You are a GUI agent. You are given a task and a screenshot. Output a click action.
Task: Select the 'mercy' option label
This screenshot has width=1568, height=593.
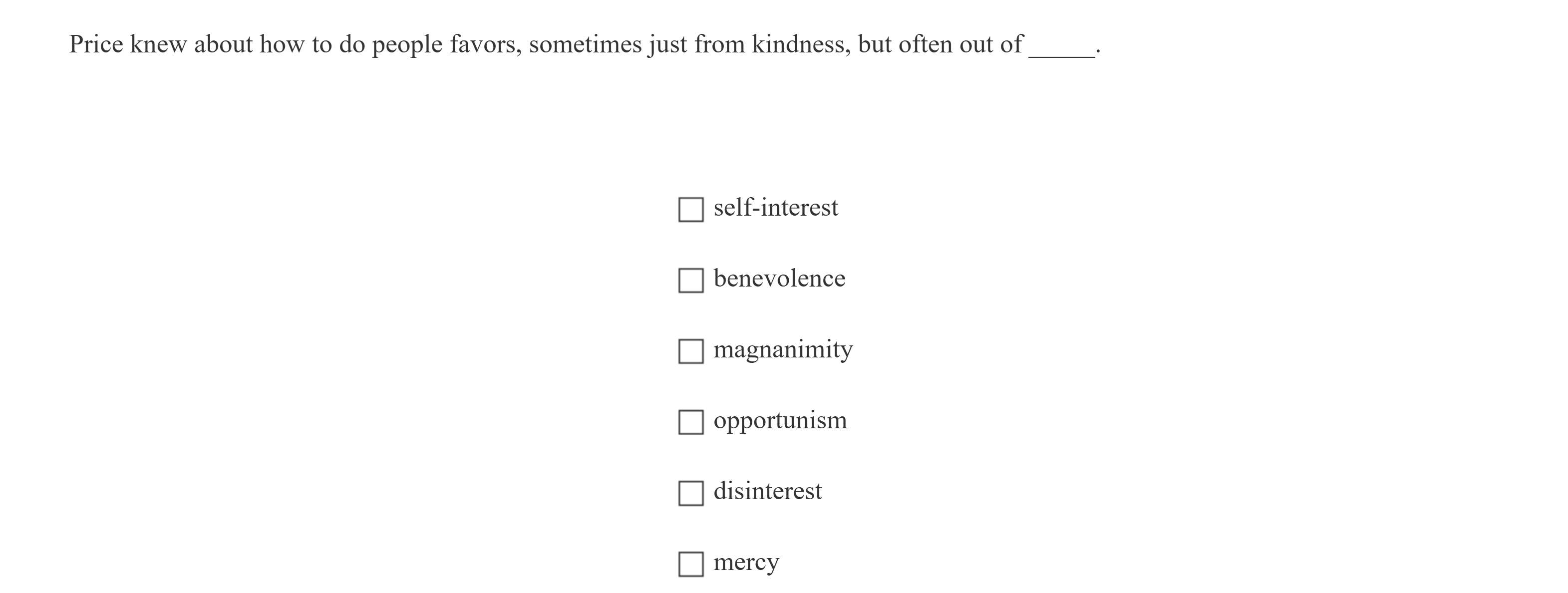pos(746,563)
